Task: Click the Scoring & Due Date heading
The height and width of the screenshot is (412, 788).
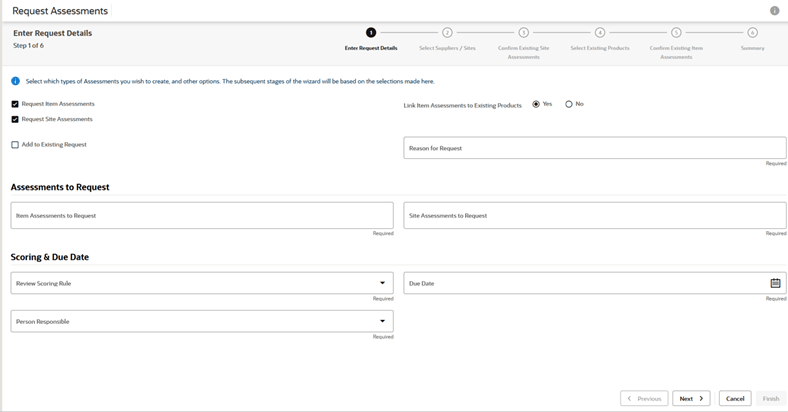Action: click(50, 257)
